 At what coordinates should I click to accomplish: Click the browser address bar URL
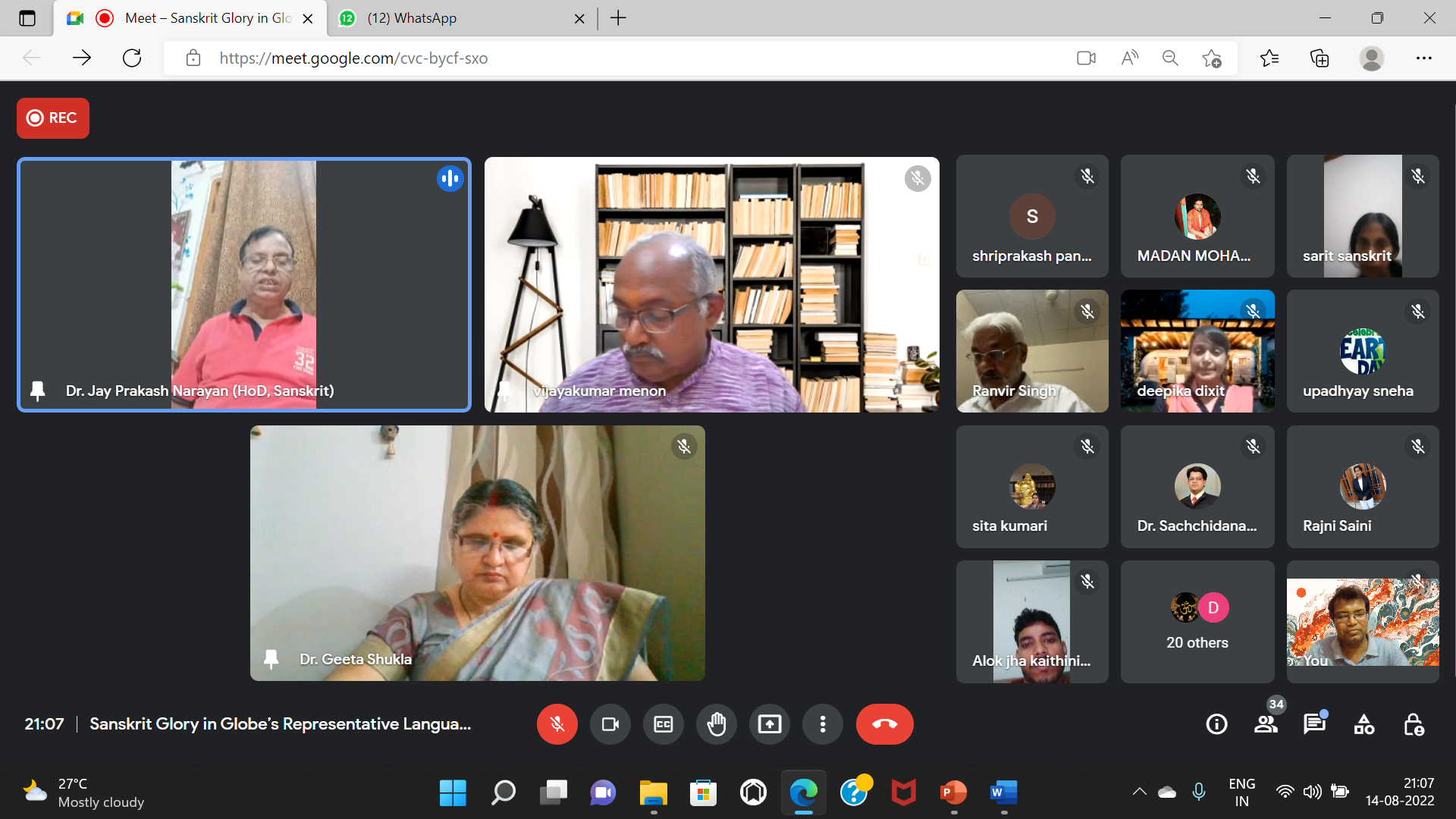tap(353, 58)
